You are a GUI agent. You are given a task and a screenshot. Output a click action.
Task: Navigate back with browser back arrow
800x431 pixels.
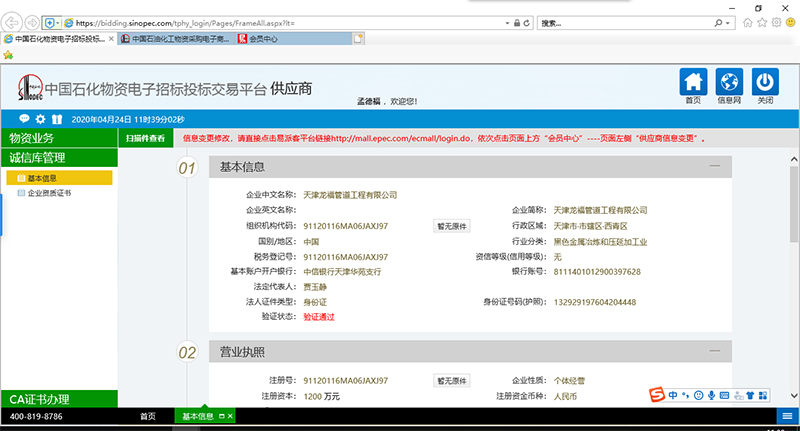11,23
